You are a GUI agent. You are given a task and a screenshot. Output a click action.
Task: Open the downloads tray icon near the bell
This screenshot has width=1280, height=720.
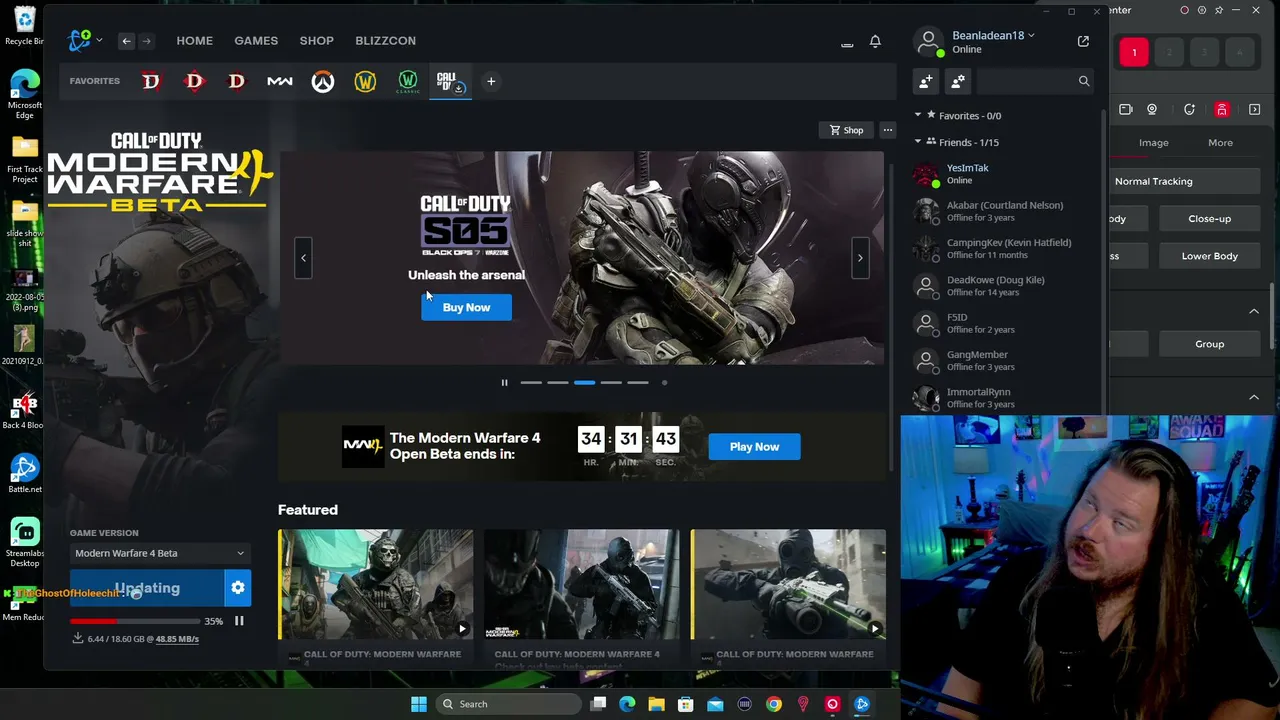coord(847,43)
